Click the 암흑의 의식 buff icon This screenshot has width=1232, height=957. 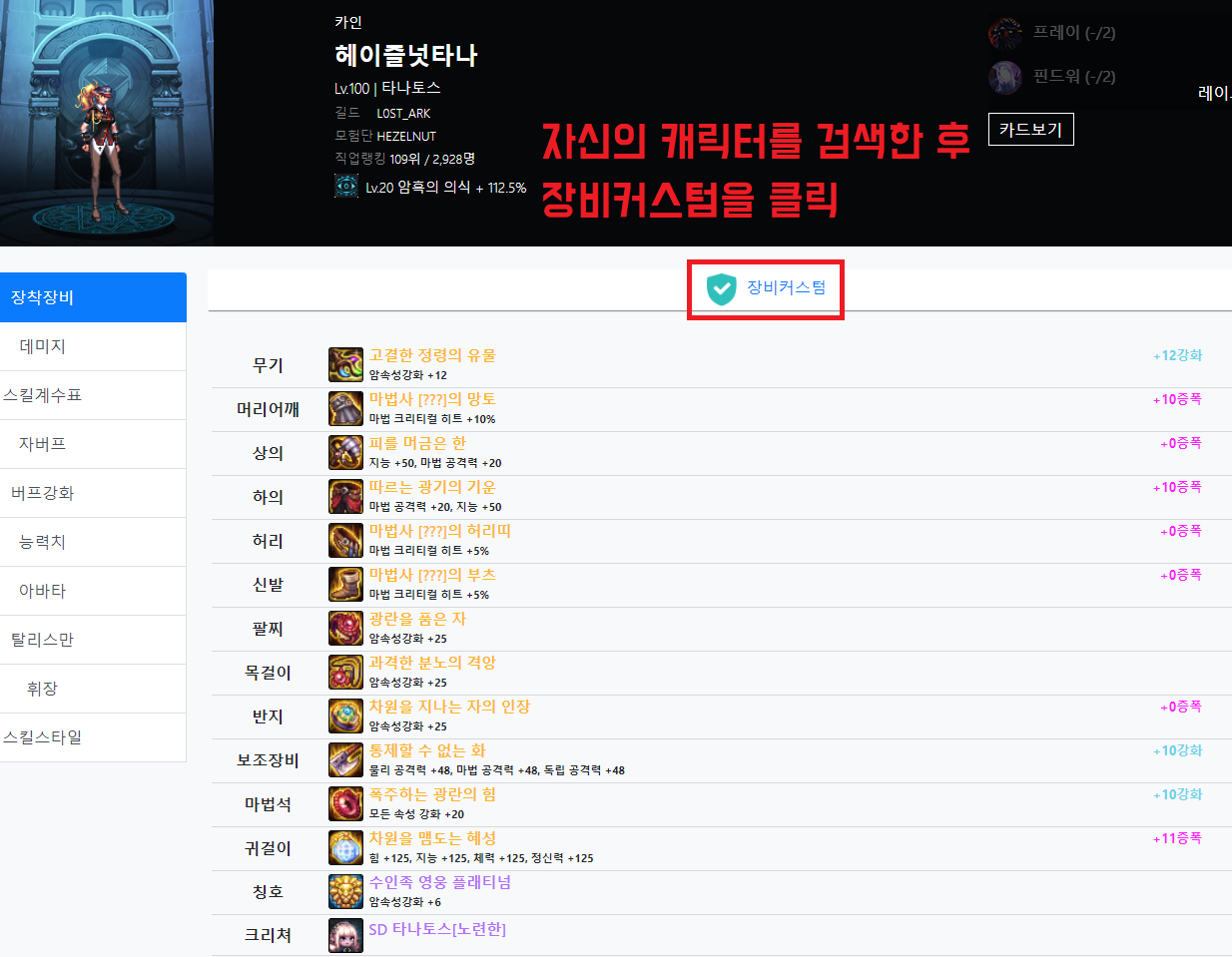click(x=346, y=187)
